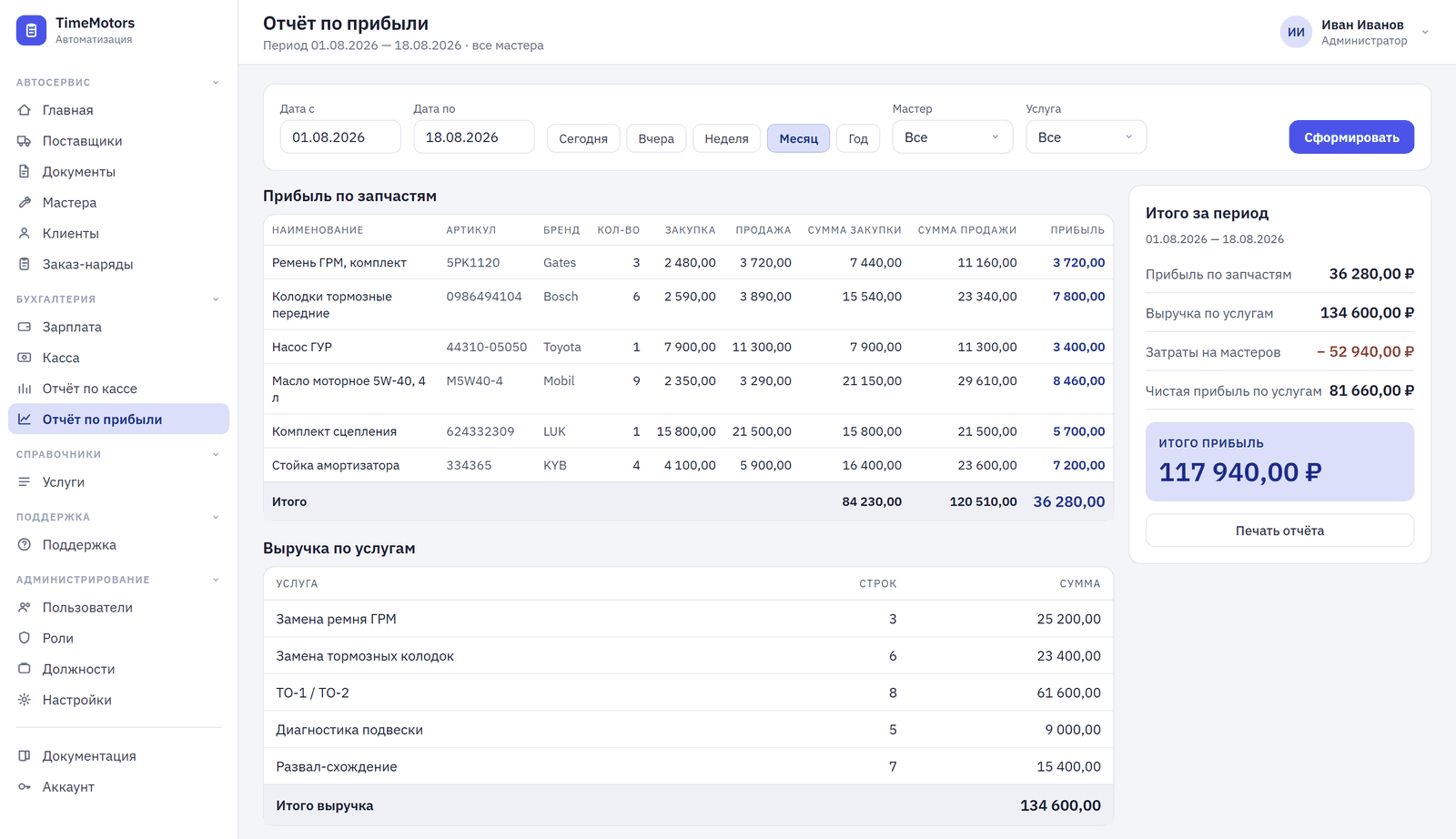The width and height of the screenshot is (1456, 839).
Task: Click the Дата с input field
Action: (x=340, y=137)
